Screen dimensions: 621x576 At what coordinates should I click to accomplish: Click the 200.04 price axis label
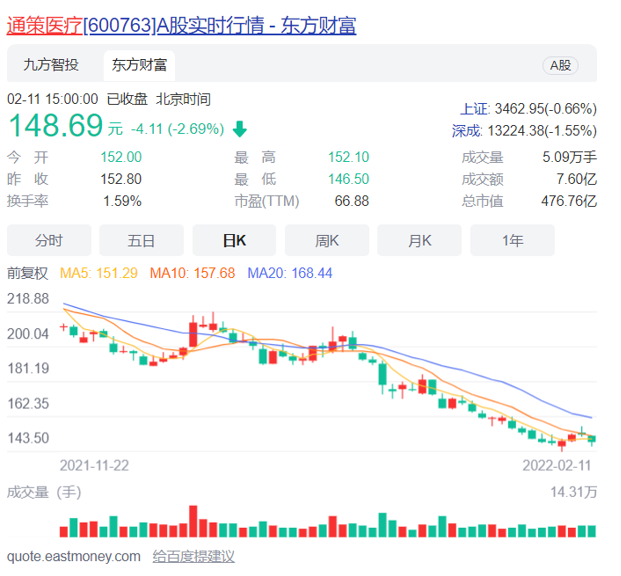28,334
